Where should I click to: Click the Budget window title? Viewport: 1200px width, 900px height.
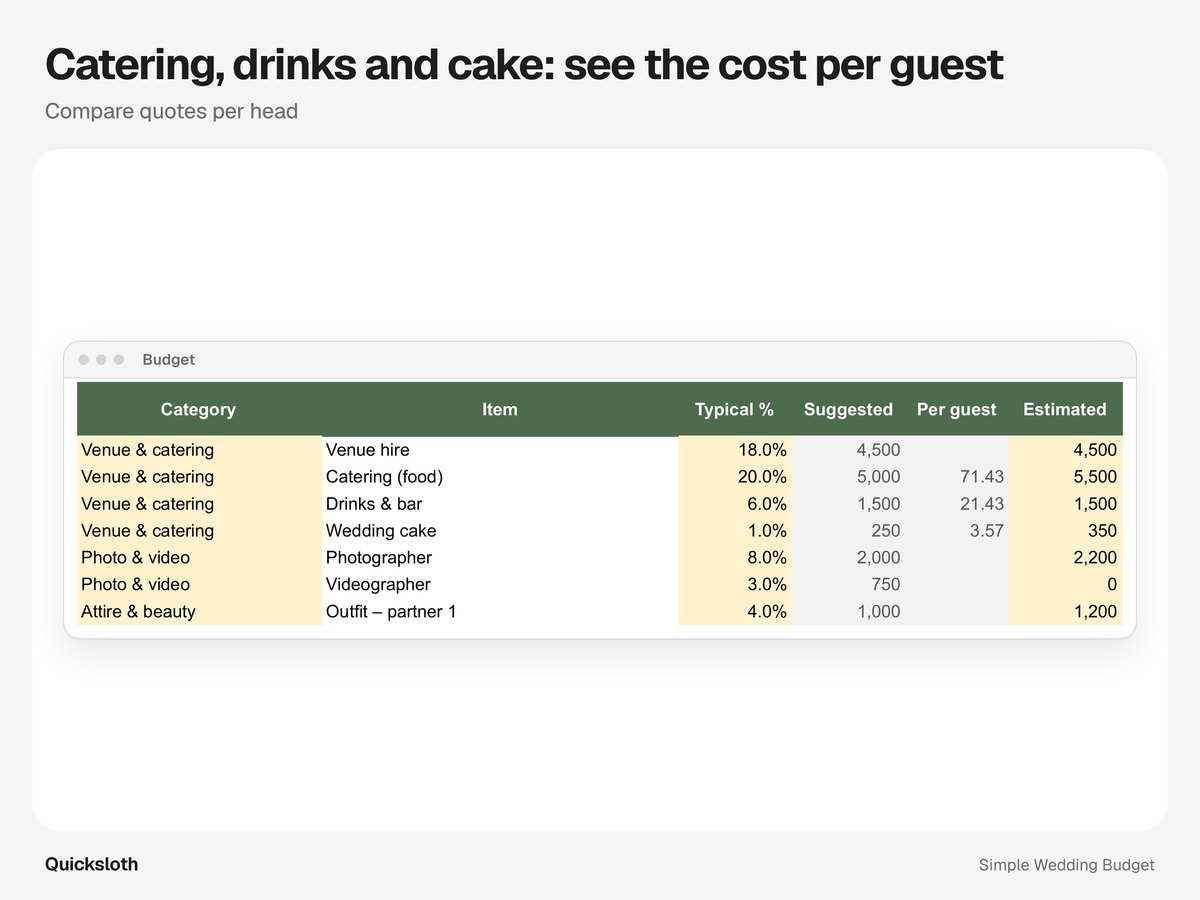point(168,360)
